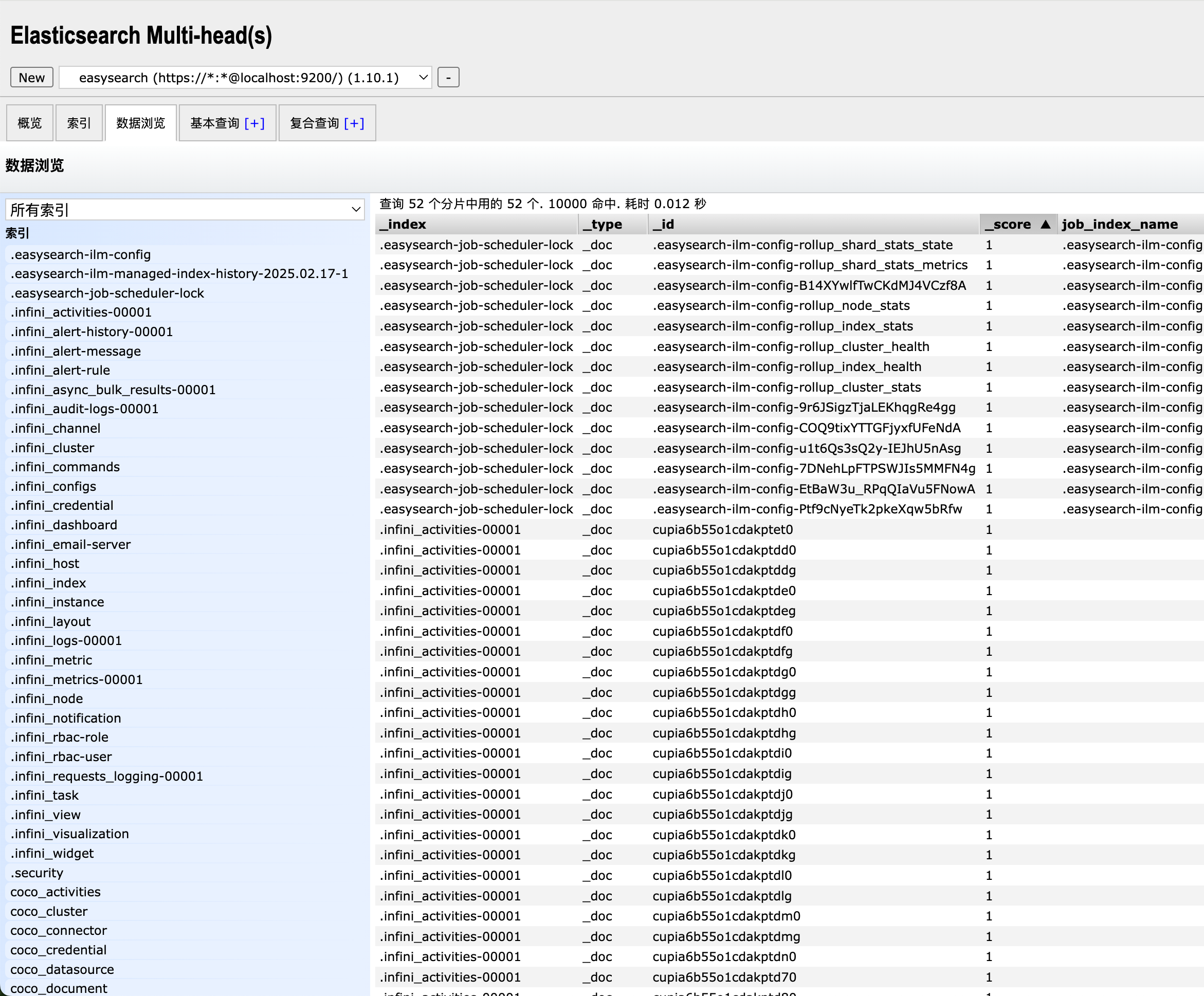Filter by .easysearch-ilm-config index

(185, 254)
